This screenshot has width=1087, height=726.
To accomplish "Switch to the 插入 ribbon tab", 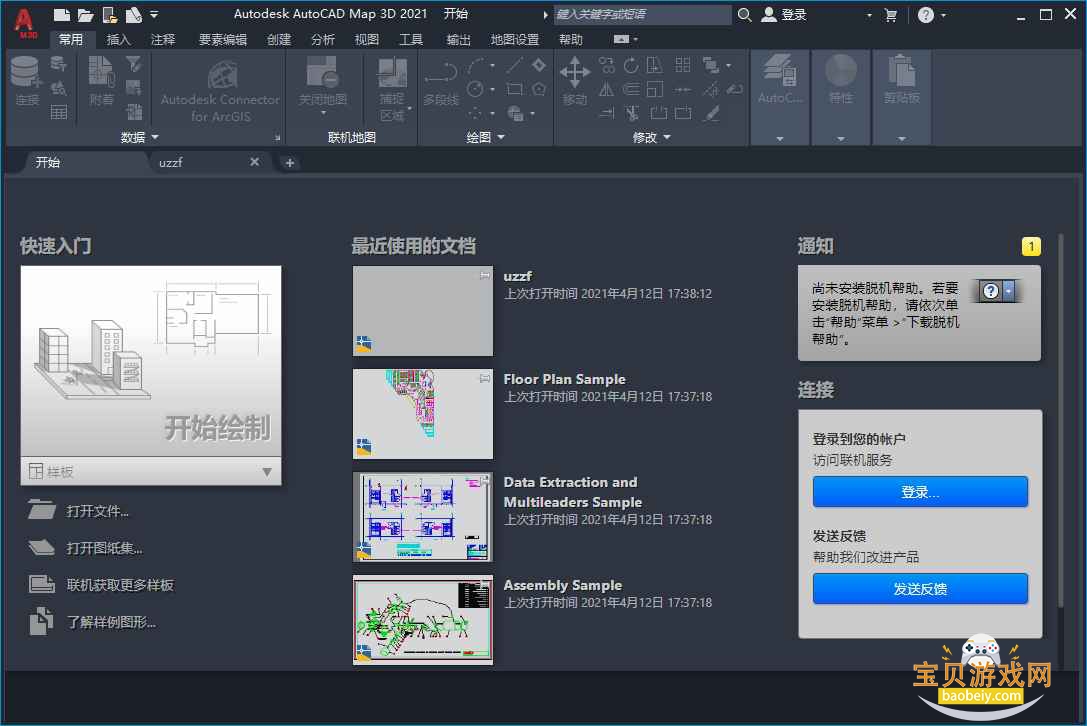I will coord(118,40).
